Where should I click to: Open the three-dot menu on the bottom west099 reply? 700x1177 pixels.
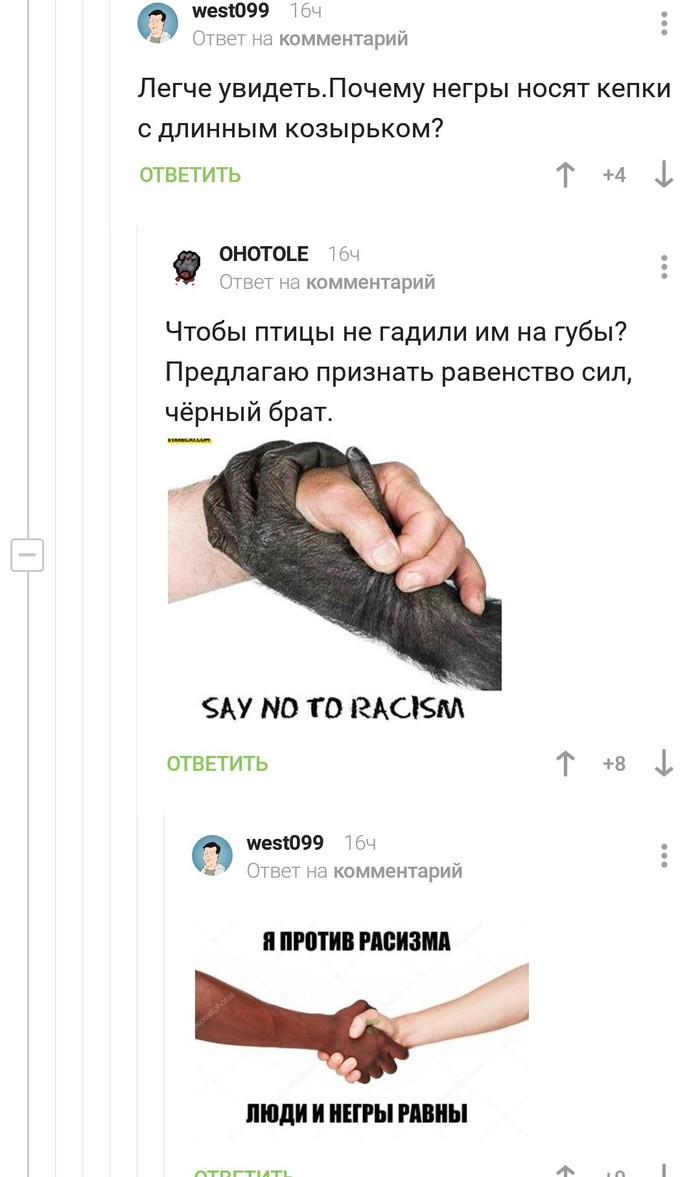[664, 856]
